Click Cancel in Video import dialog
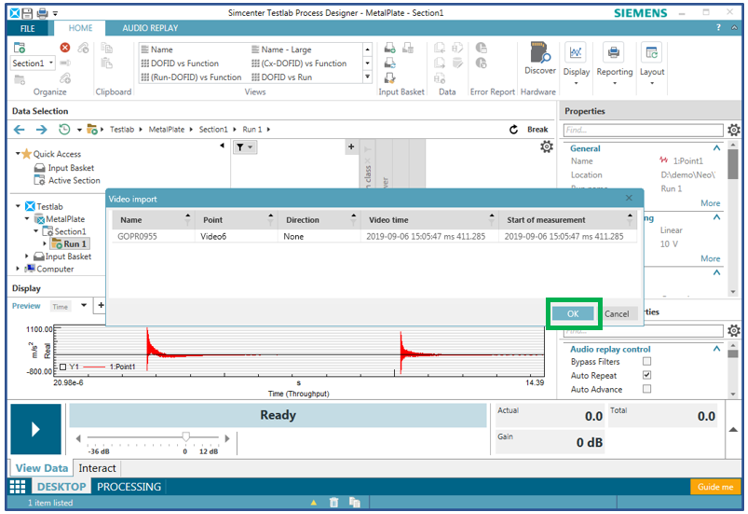The height and width of the screenshot is (514, 748). click(x=617, y=313)
